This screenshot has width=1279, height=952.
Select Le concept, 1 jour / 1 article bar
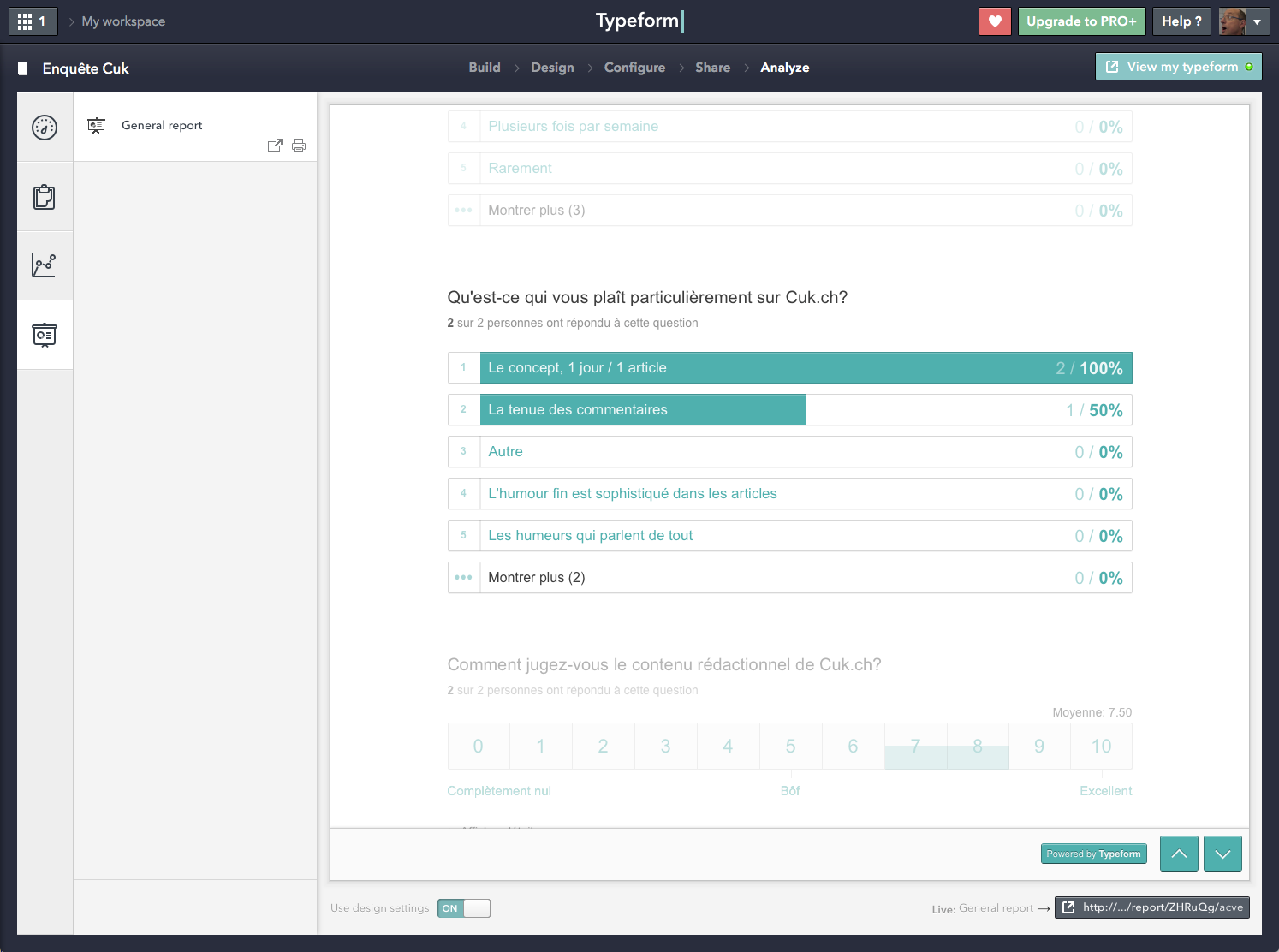(789, 368)
